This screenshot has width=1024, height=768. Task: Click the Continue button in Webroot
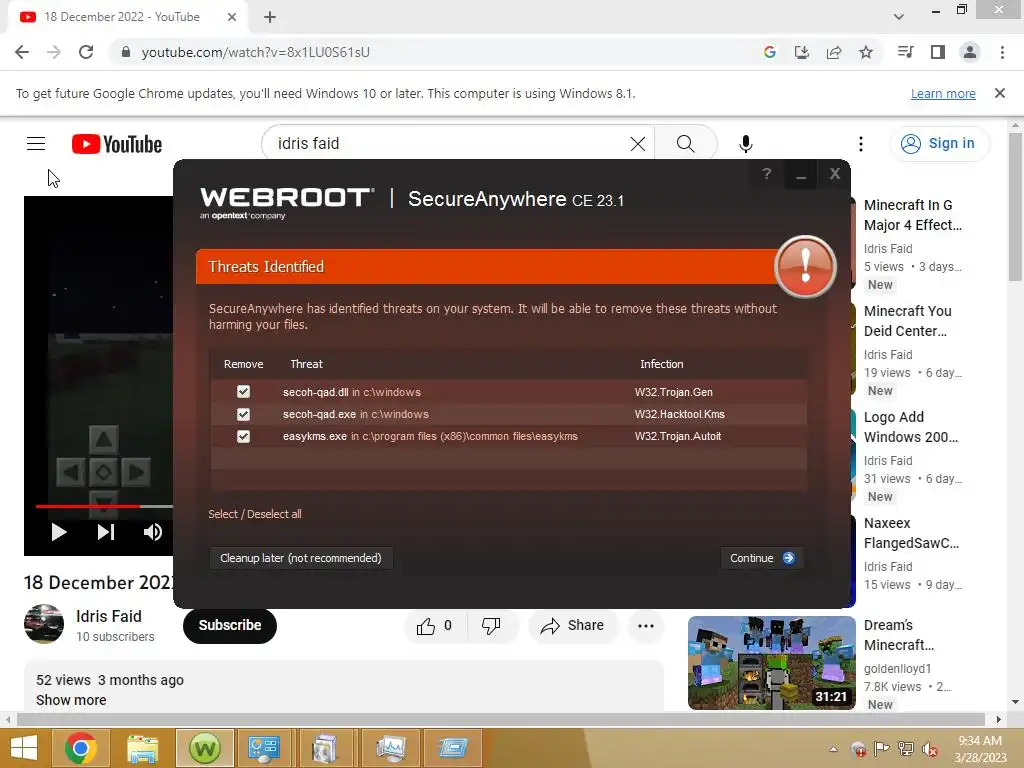click(x=761, y=558)
